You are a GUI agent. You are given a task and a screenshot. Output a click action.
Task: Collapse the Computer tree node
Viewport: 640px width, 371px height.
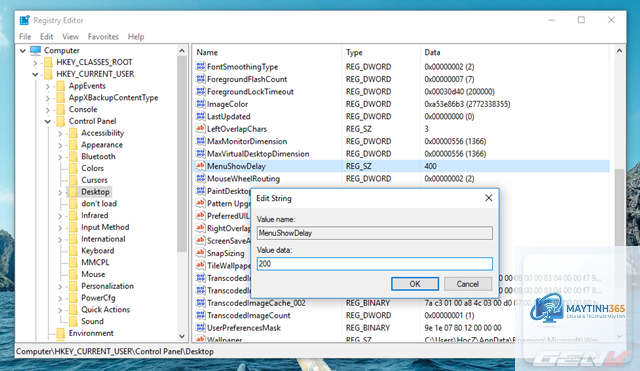click(x=23, y=51)
